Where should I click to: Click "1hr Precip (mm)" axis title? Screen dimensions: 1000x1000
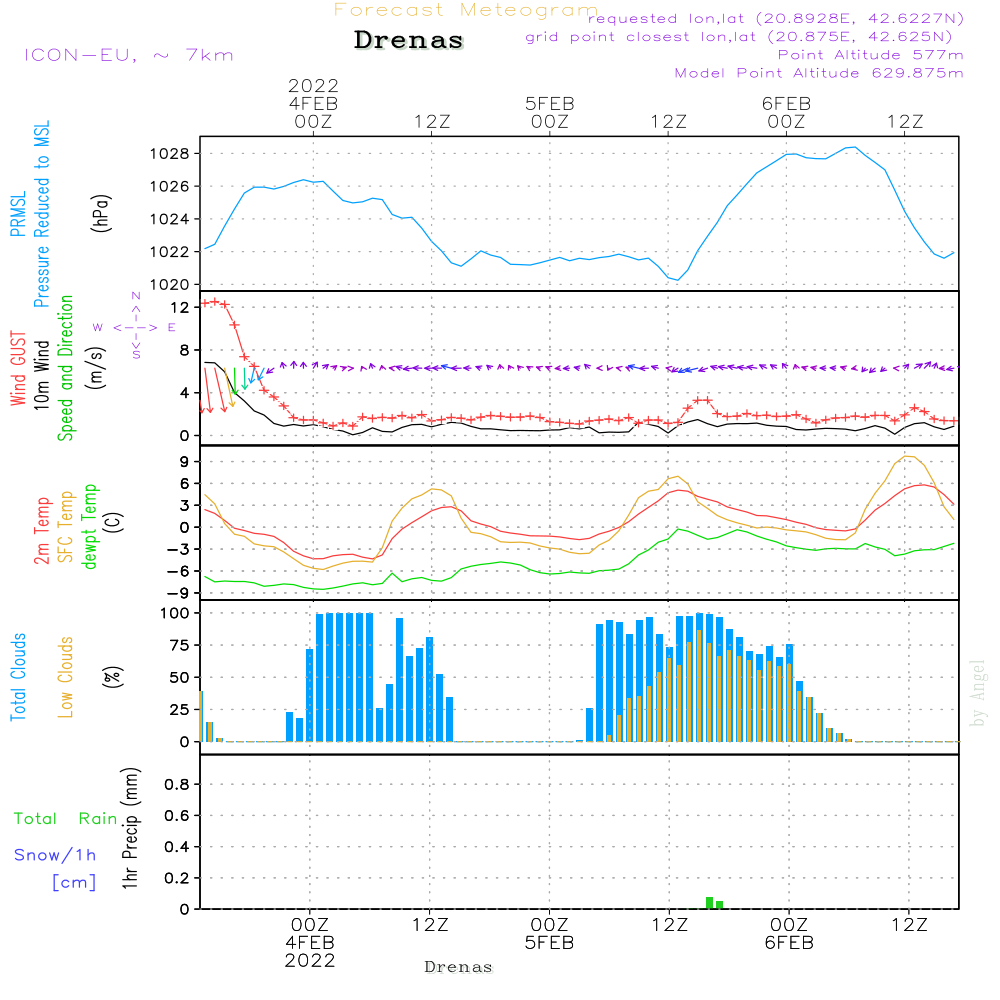130,828
